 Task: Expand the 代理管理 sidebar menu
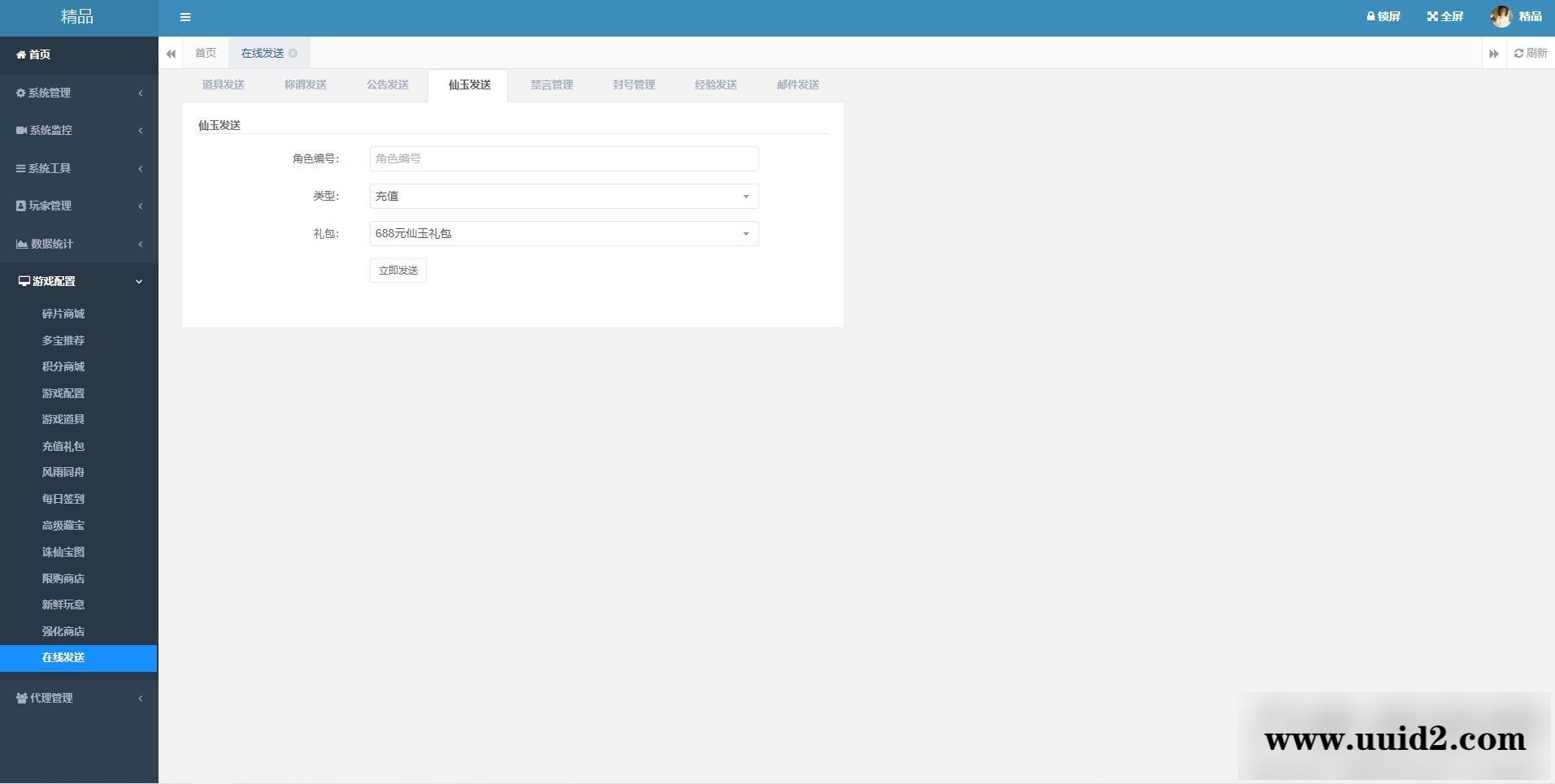[79, 698]
